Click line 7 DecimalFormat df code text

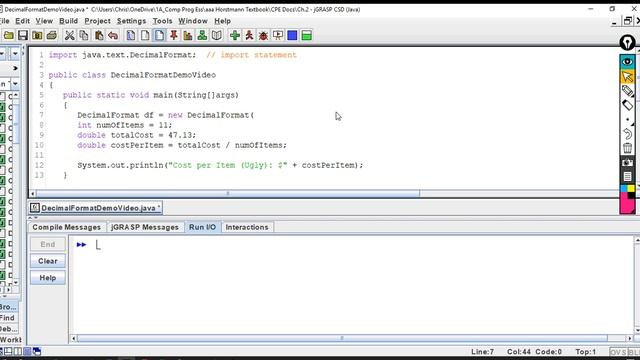[166, 115]
